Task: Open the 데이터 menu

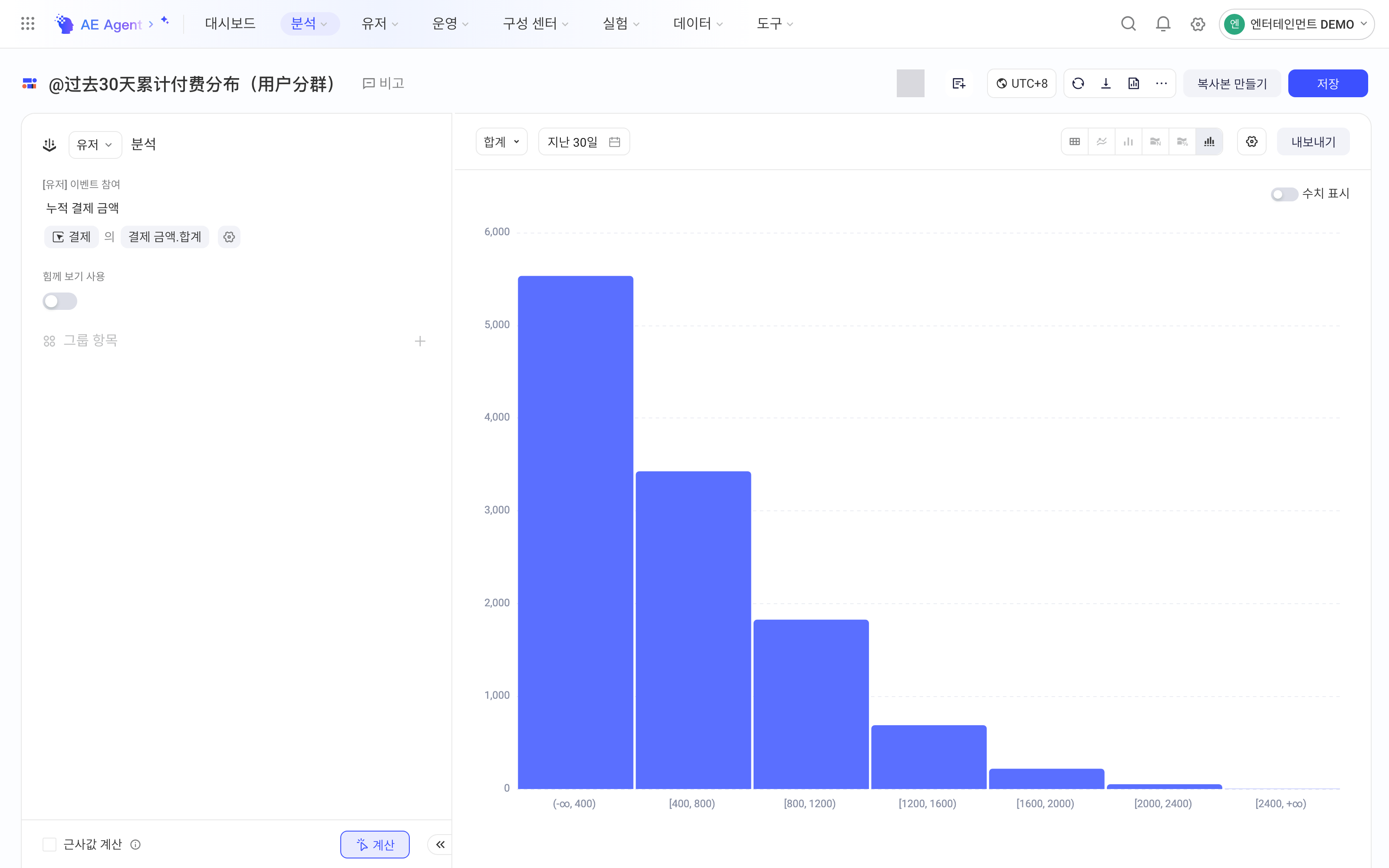Action: pos(698,23)
